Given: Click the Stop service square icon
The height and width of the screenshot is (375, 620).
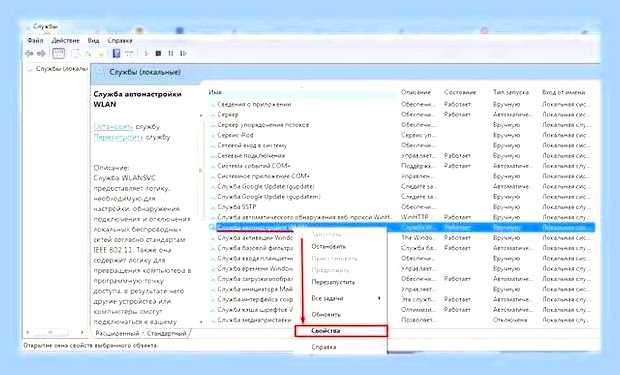Looking at the screenshot, I should [x=158, y=53].
